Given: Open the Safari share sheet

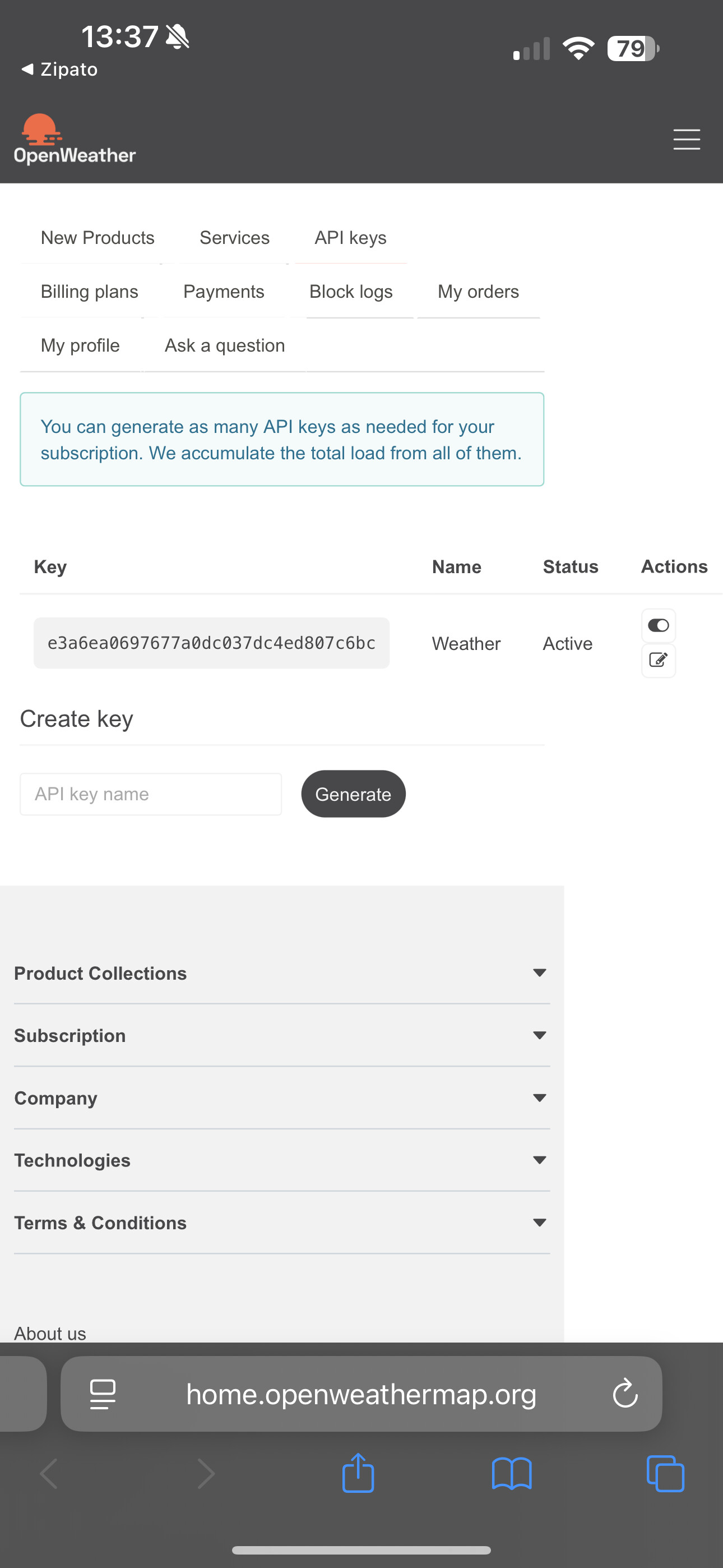Looking at the screenshot, I should coord(358,1473).
